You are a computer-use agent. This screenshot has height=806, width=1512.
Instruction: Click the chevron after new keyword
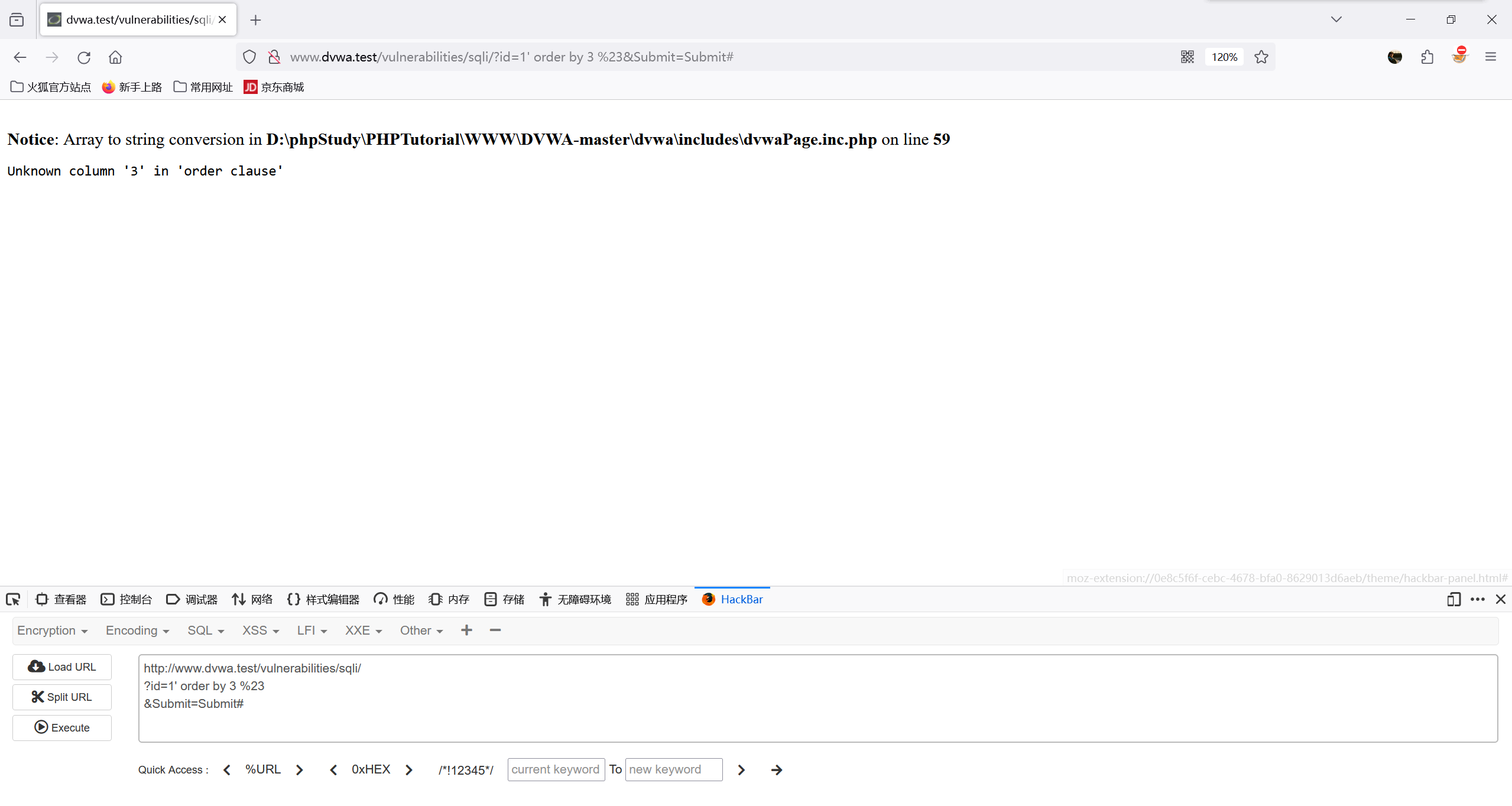click(x=741, y=770)
